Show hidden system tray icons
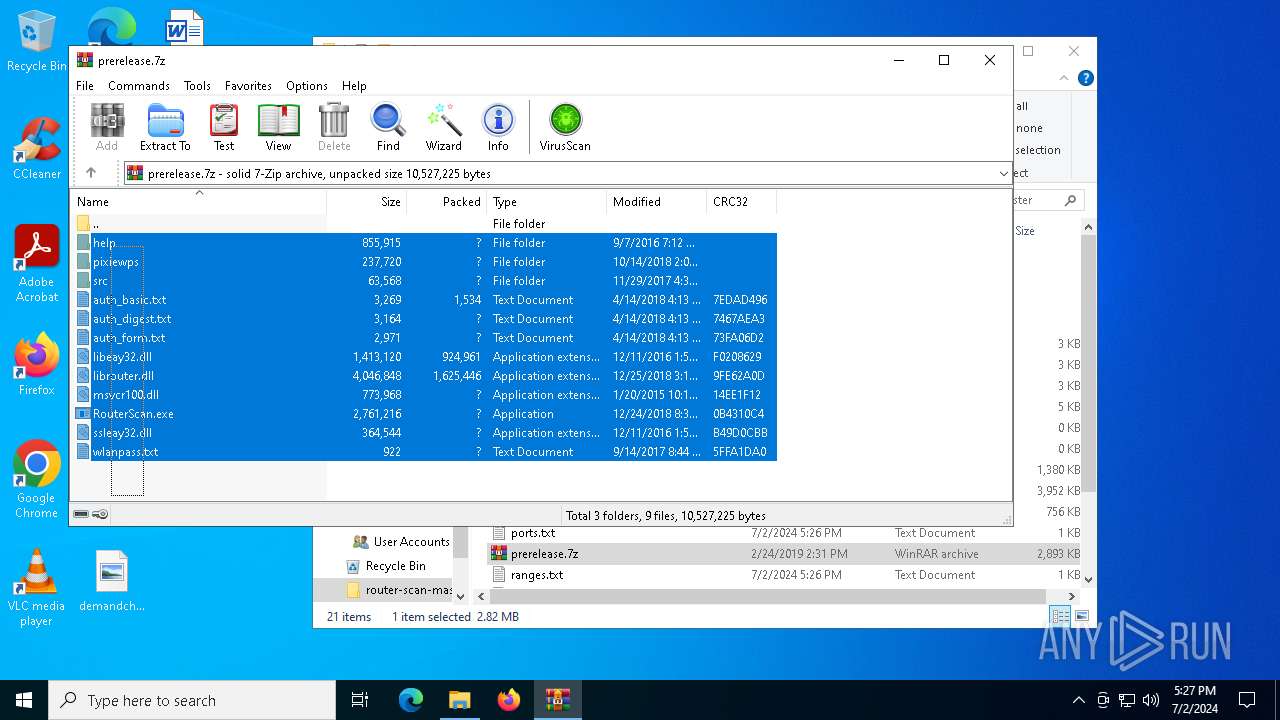The width and height of the screenshot is (1280, 720). (x=1078, y=700)
